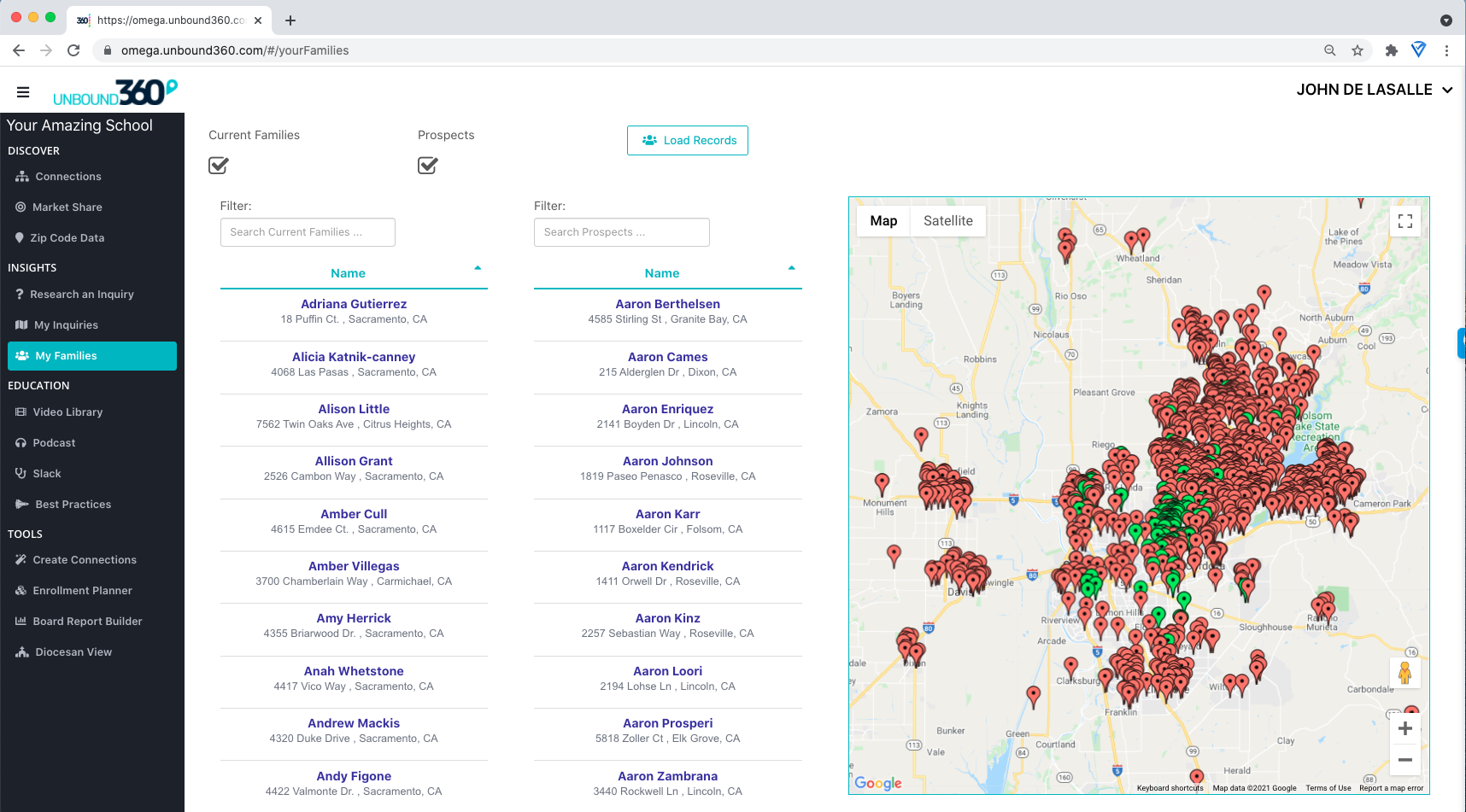
Task: Open Market Share in the sidebar
Action: [92, 207]
